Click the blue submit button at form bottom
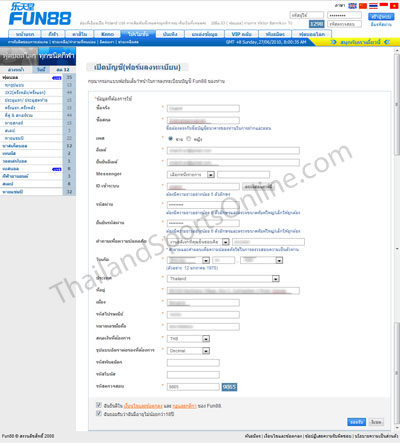This screenshot has height=448, width=400. 356,422
